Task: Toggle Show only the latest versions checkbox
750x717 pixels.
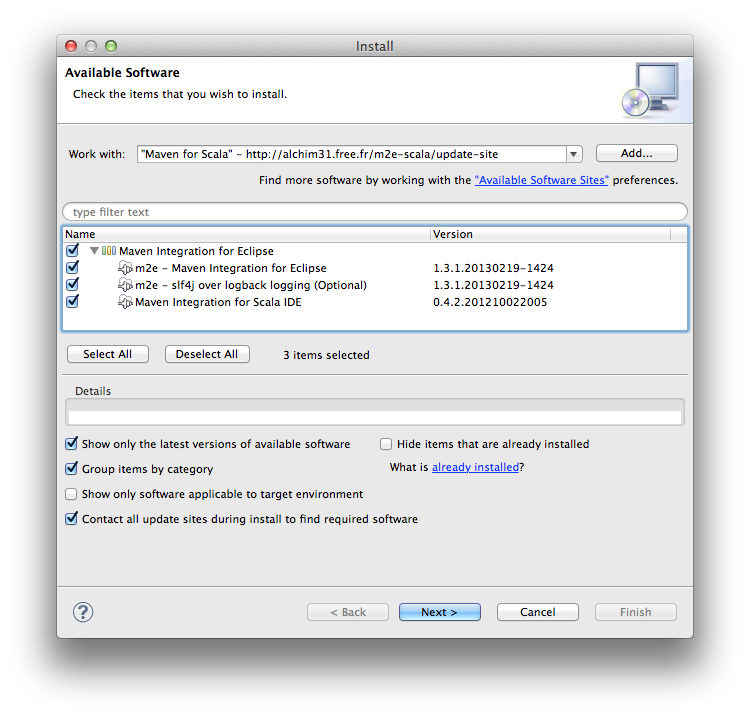Action: tap(71, 443)
